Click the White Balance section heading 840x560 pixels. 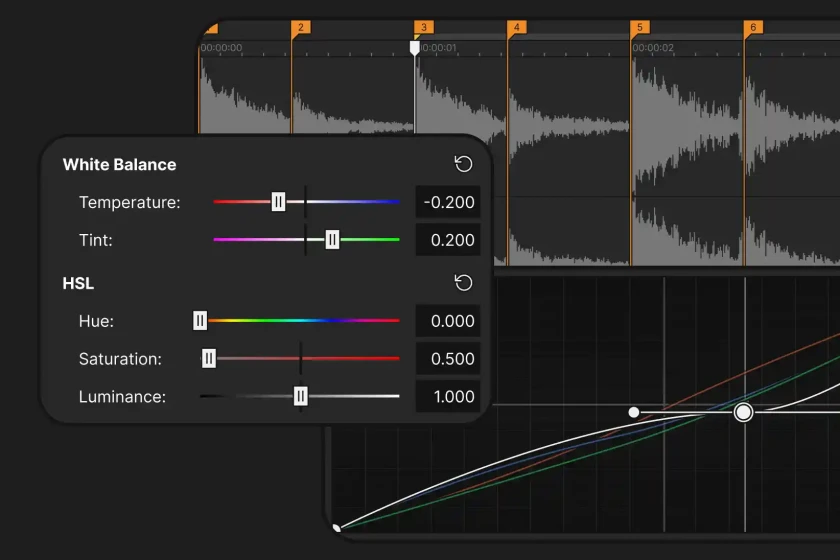click(119, 165)
